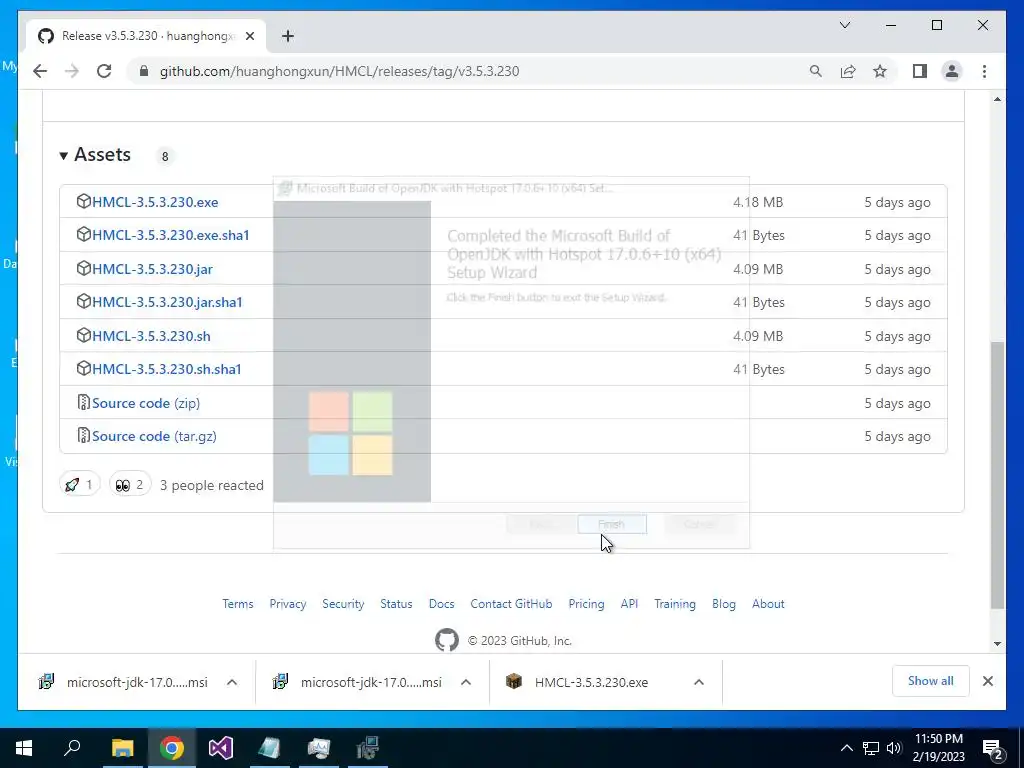Open the Blog footer link
Screen dimensions: 1024x768
tap(724, 604)
